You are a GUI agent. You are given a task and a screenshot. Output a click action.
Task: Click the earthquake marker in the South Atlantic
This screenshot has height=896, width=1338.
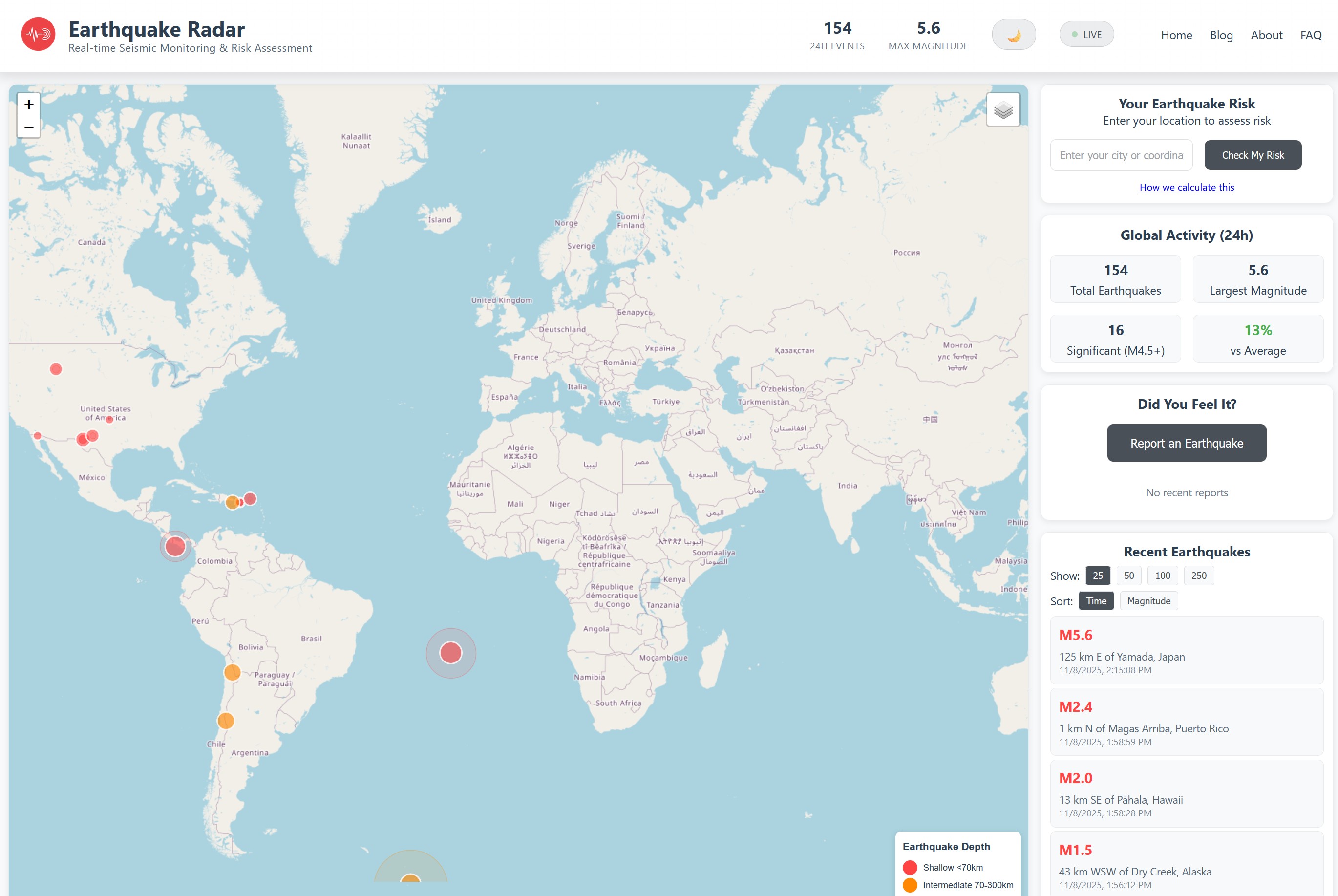click(x=451, y=652)
